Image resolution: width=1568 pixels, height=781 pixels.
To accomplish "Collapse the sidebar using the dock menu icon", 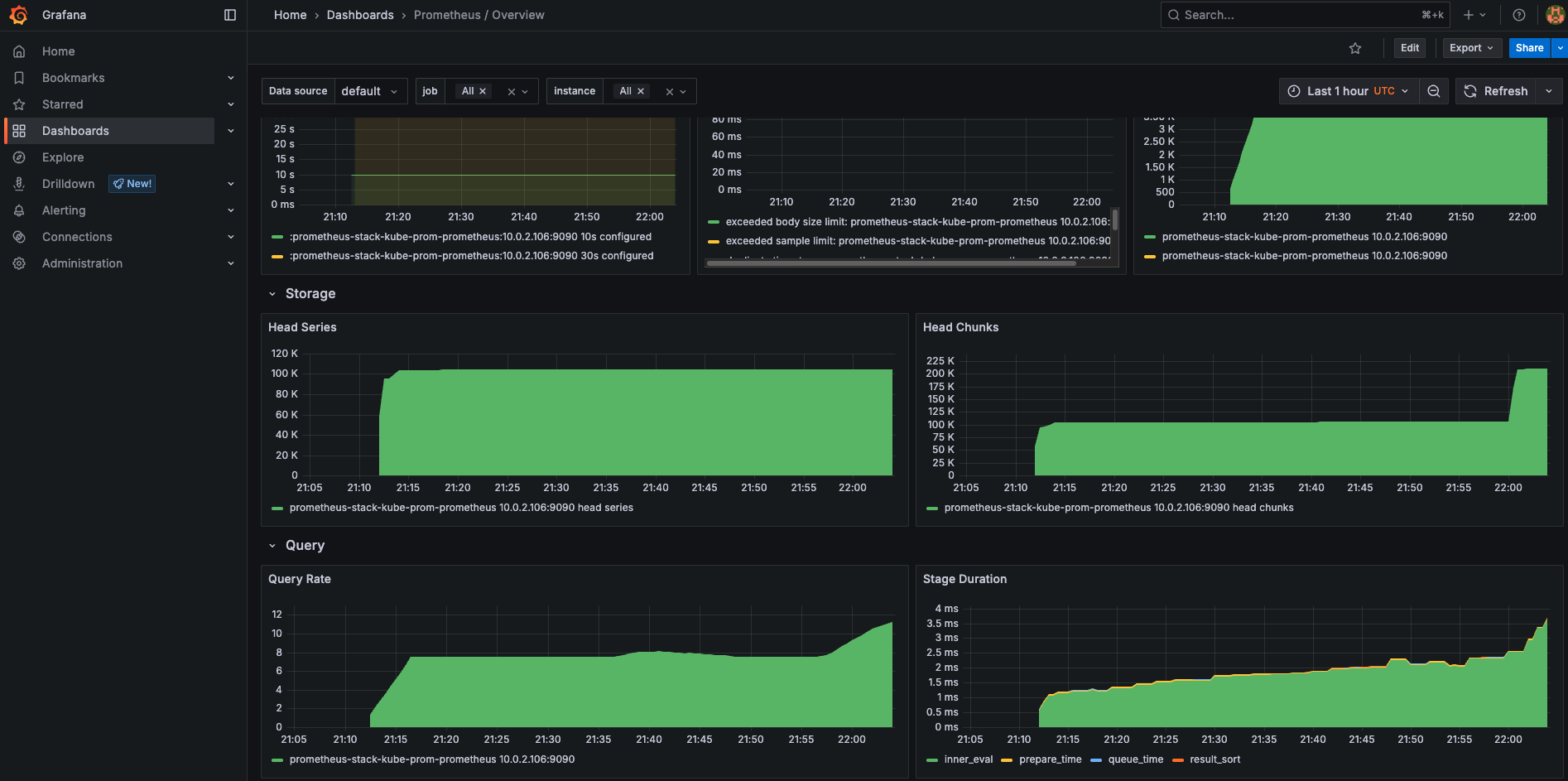I will coord(230,15).
